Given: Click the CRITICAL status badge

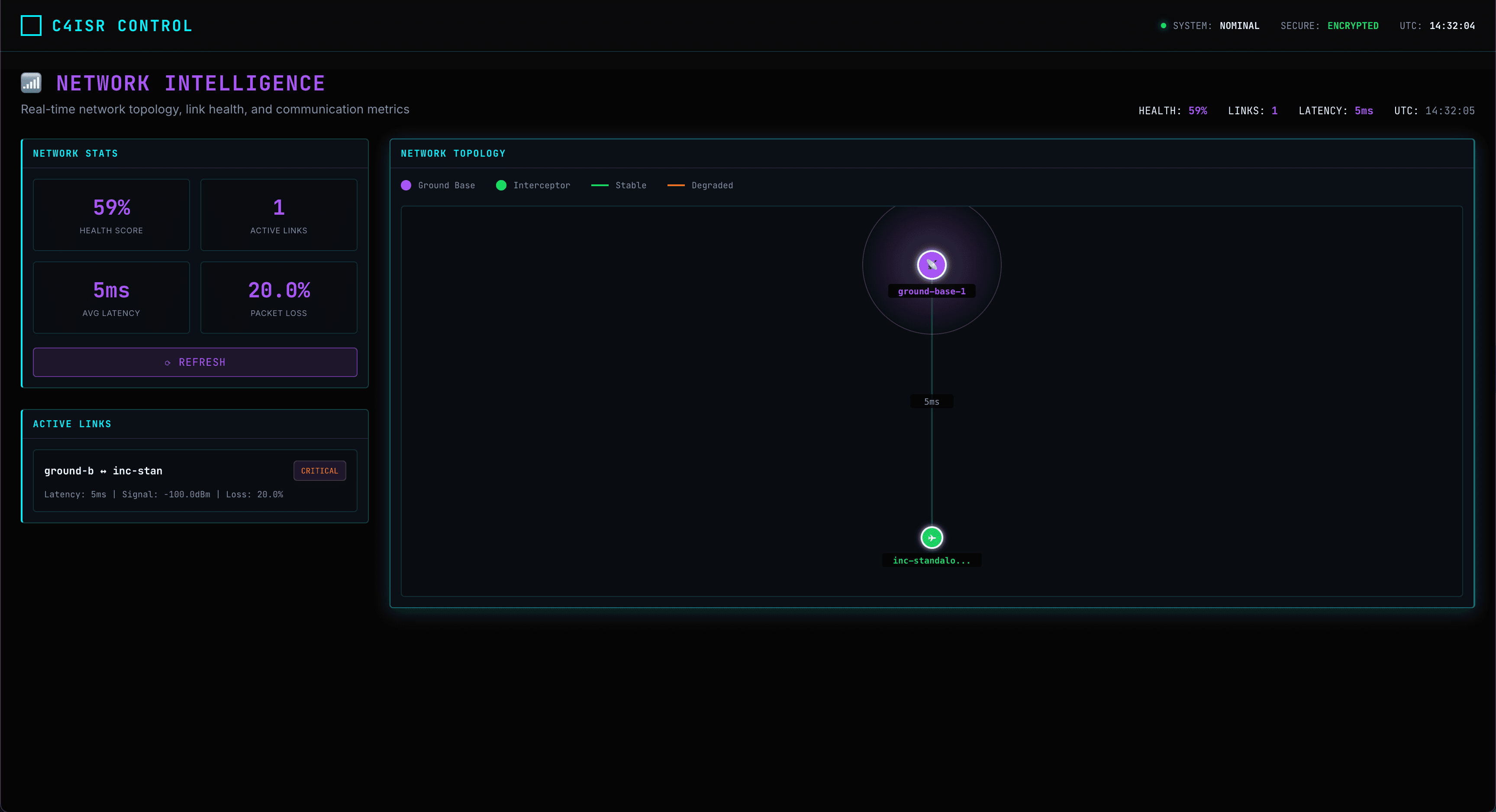Looking at the screenshot, I should tap(319, 470).
